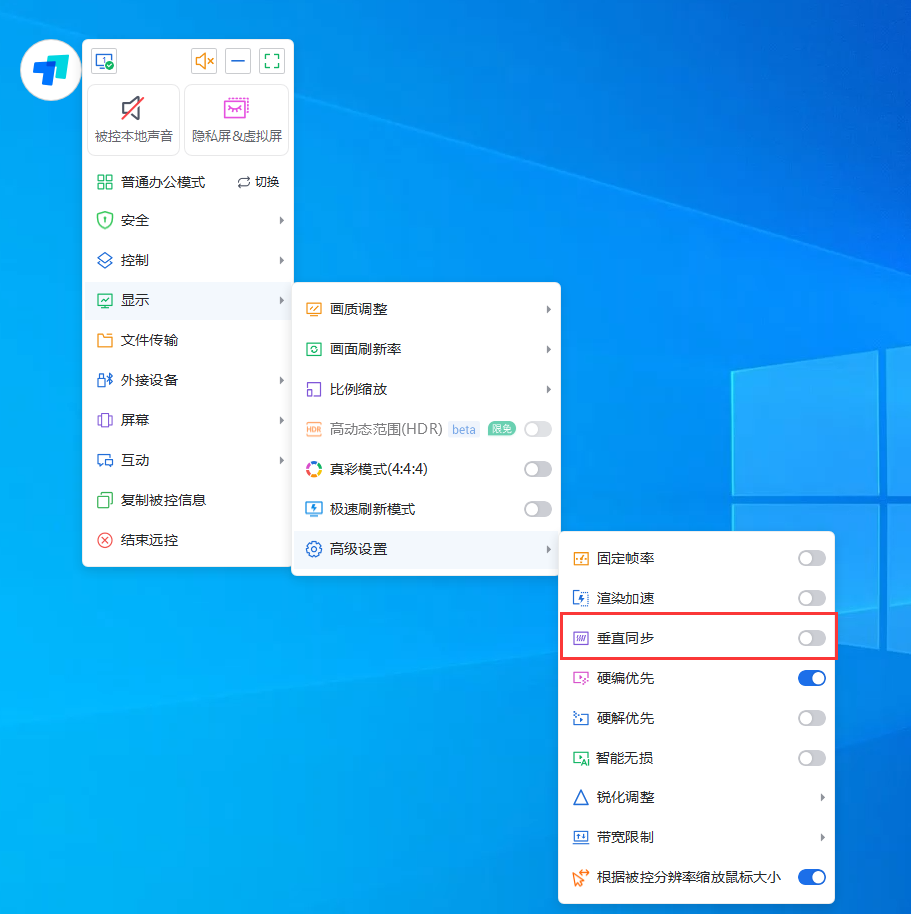This screenshot has width=911, height=914.
Task: Toggle the 渲染加速 rendering acceleration switch
Action: click(x=810, y=597)
